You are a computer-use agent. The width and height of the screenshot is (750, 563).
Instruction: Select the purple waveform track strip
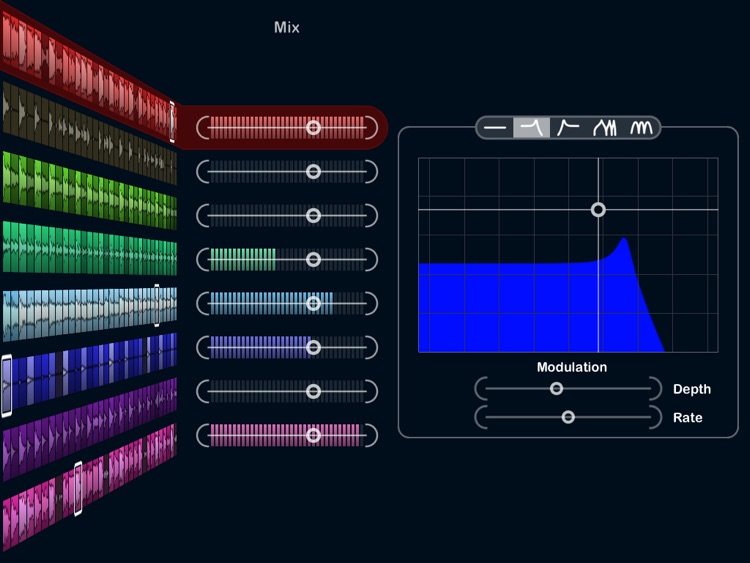[89, 428]
